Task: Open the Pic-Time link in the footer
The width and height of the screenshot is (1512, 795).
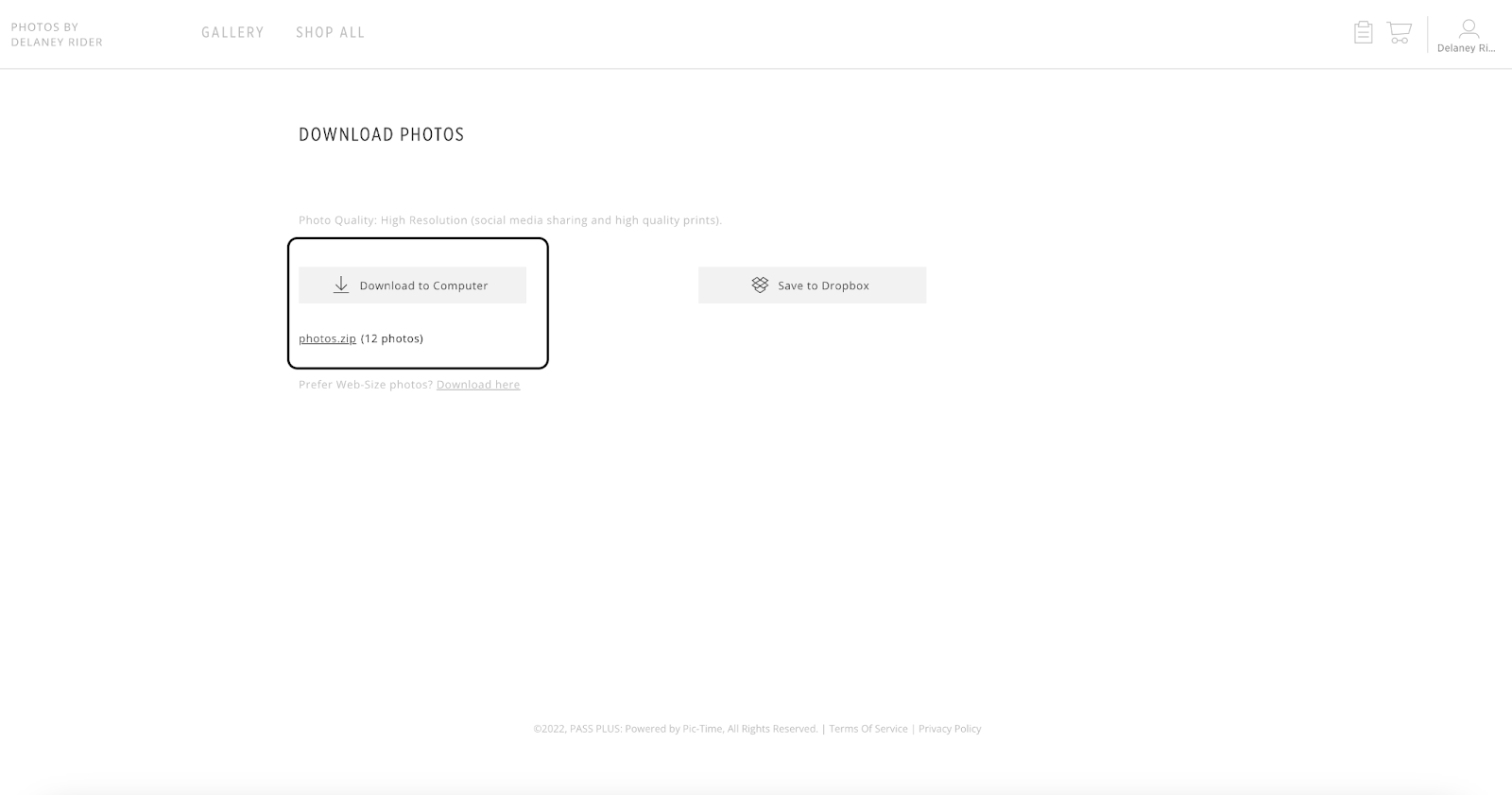Action: pyautogui.click(x=702, y=729)
